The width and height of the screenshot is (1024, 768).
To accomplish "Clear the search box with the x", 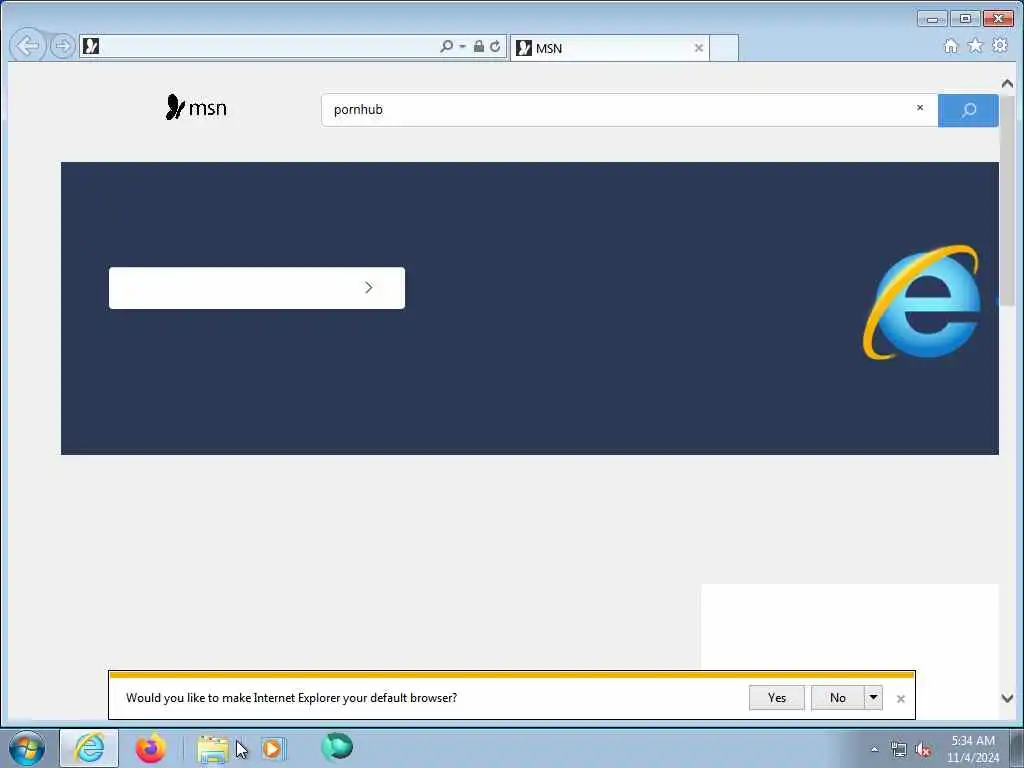I will 920,108.
